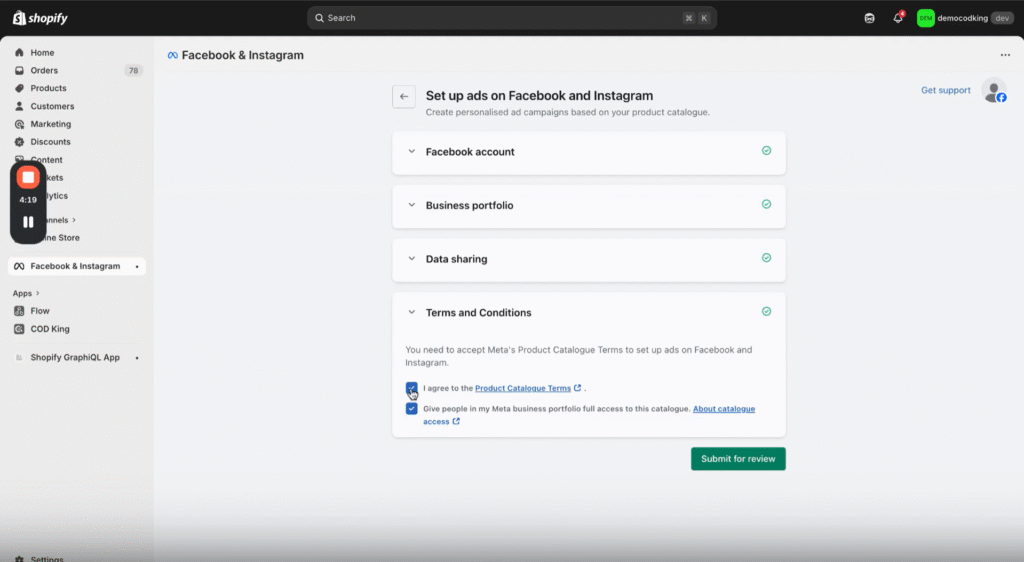Expand the Data sharing section
The width and height of the screenshot is (1024, 562).
tap(588, 259)
